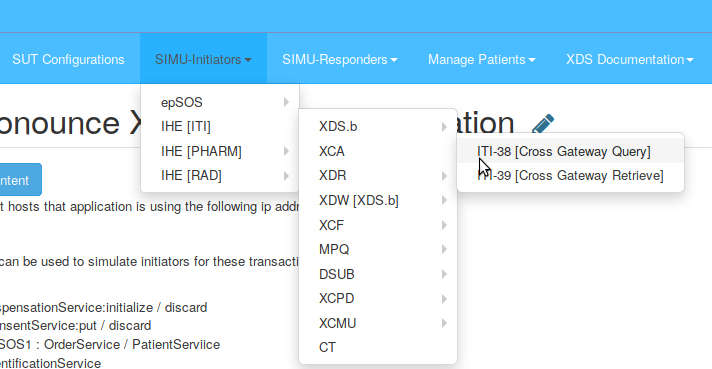The width and height of the screenshot is (712, 369).
Task: Expand the IHE [PHARM] submenu
Action: pos(220,151)
